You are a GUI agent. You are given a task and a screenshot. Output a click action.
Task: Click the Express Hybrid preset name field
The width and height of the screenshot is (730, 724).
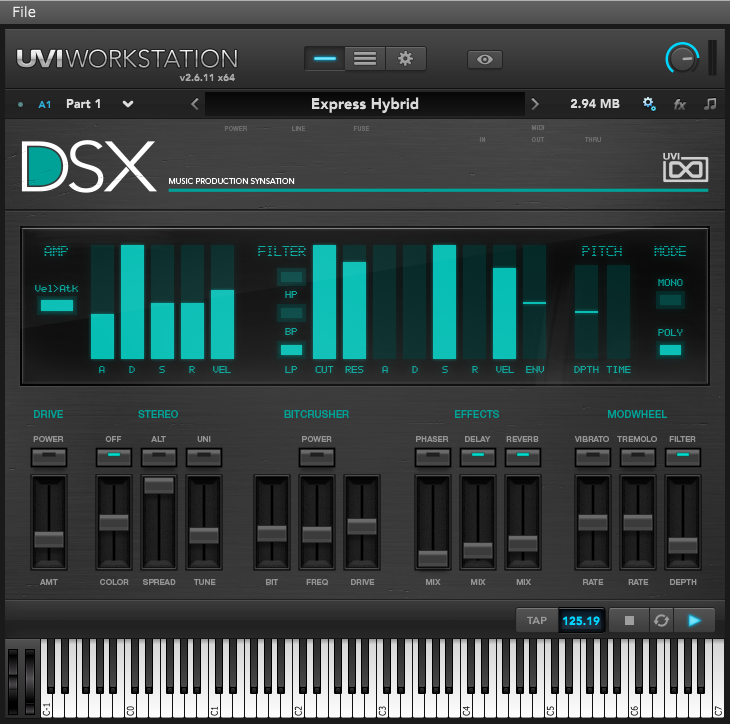[x=365, y=104]
